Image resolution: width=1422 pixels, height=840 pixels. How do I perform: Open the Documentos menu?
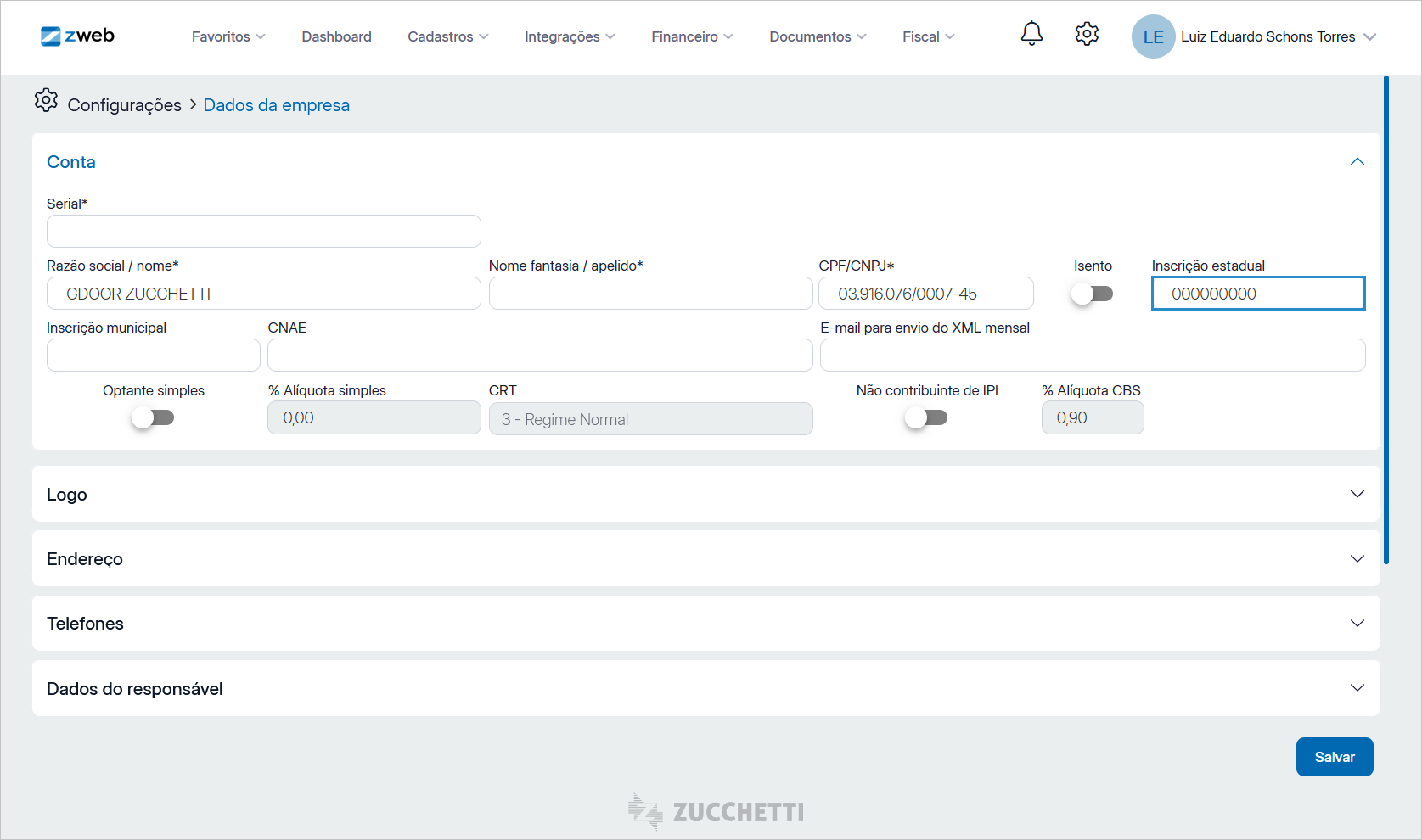pyautogui.click(x=818, y=36)
